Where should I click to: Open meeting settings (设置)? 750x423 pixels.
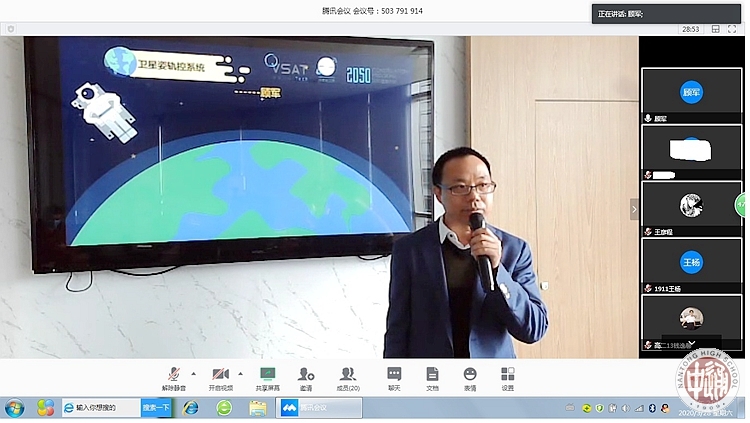coord(508,376)
